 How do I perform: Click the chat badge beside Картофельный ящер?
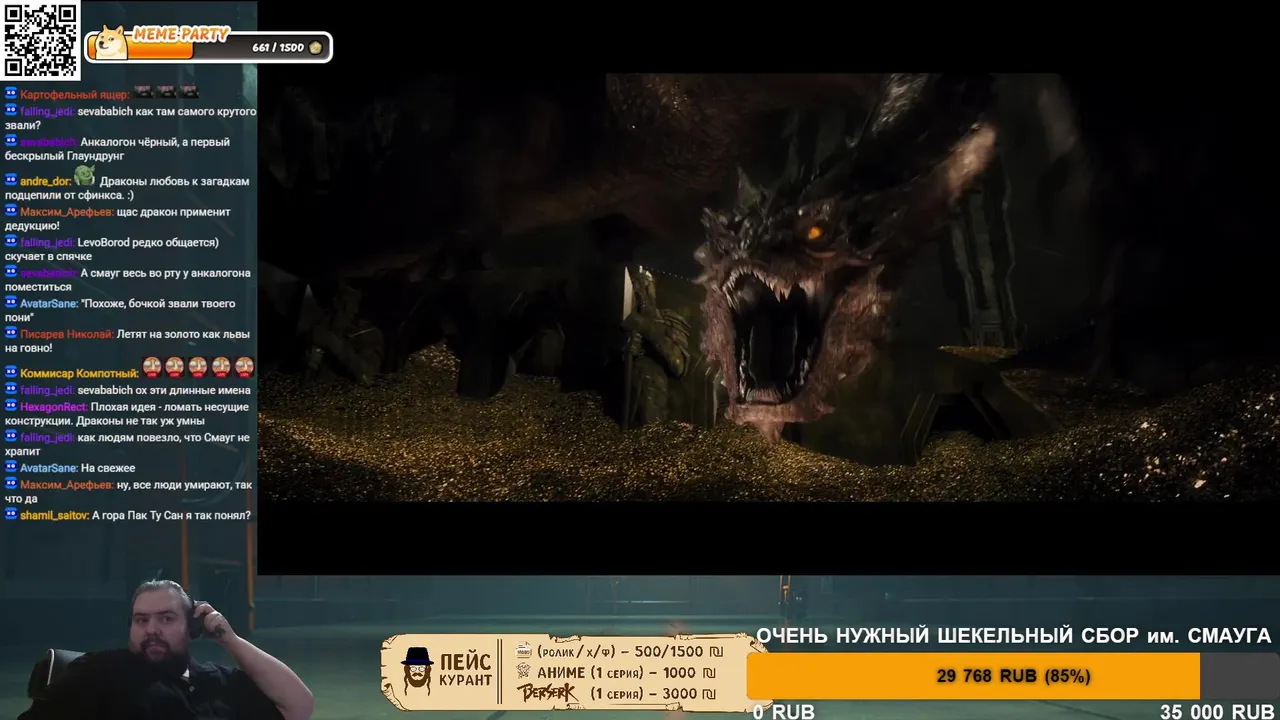11,94
